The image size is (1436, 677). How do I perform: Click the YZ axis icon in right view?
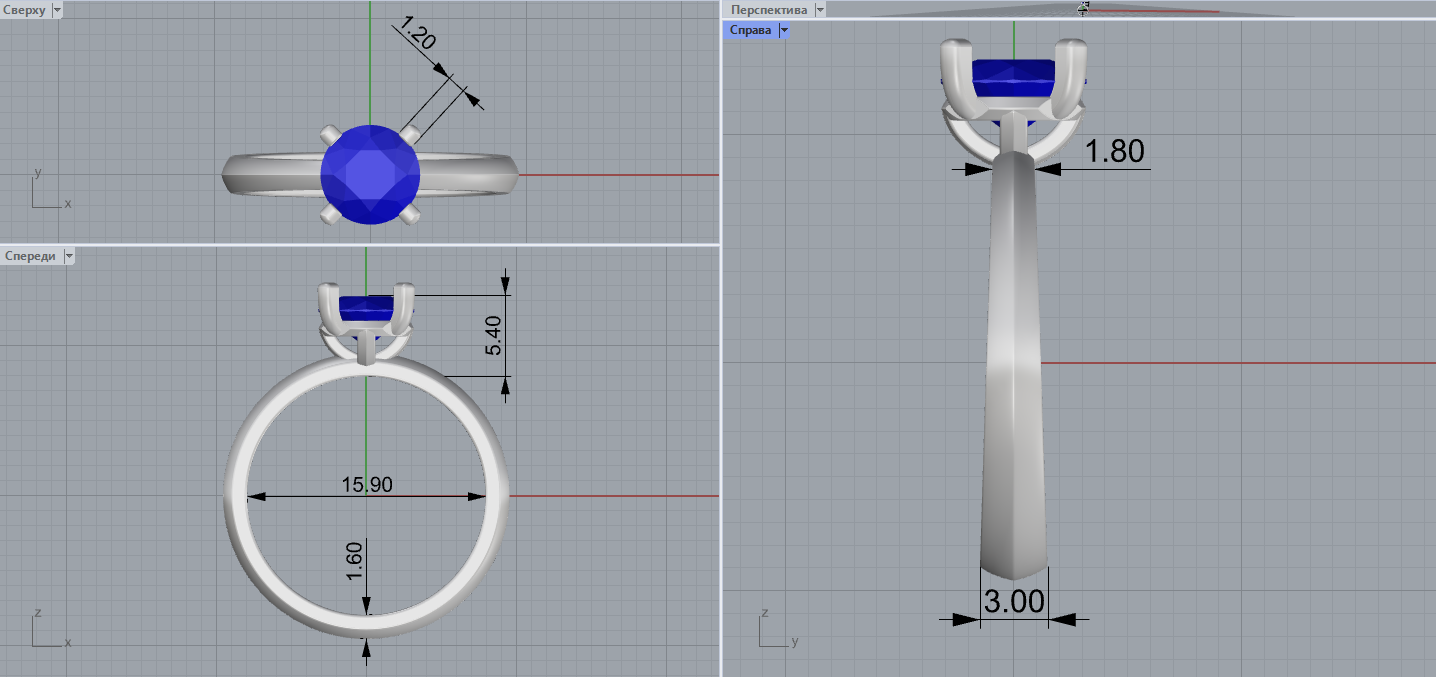[774, 628]
